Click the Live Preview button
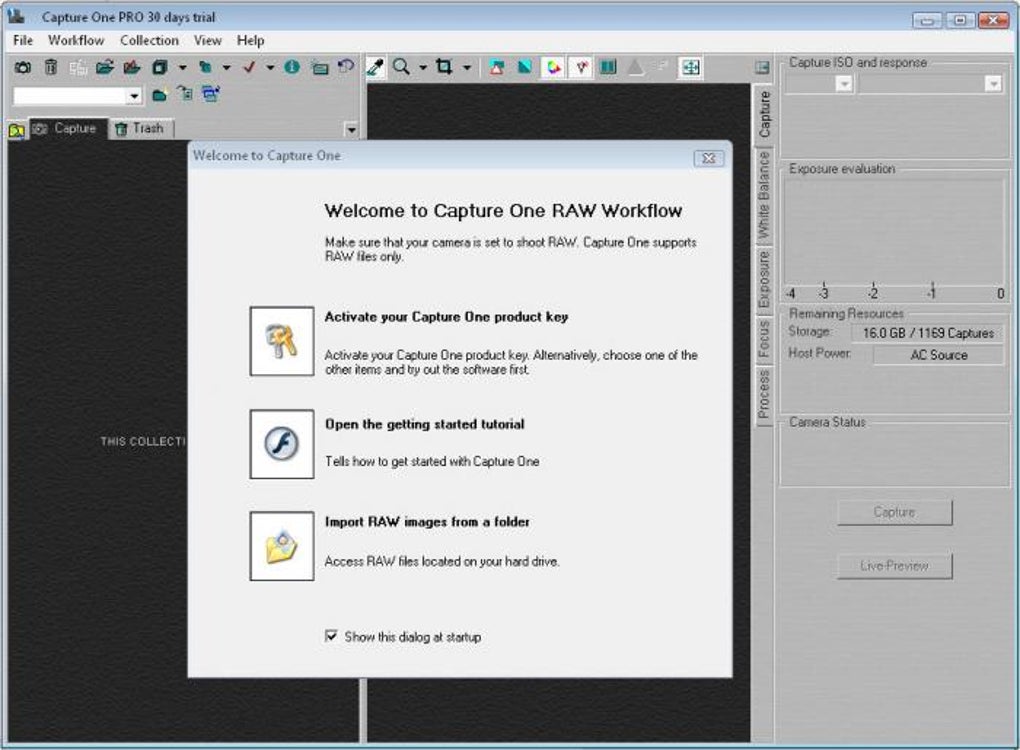The image size is (1020, 750). tap(894, 566)
